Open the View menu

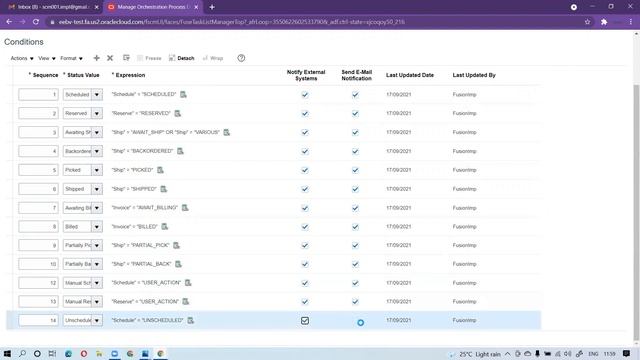(x=47, y=58)
